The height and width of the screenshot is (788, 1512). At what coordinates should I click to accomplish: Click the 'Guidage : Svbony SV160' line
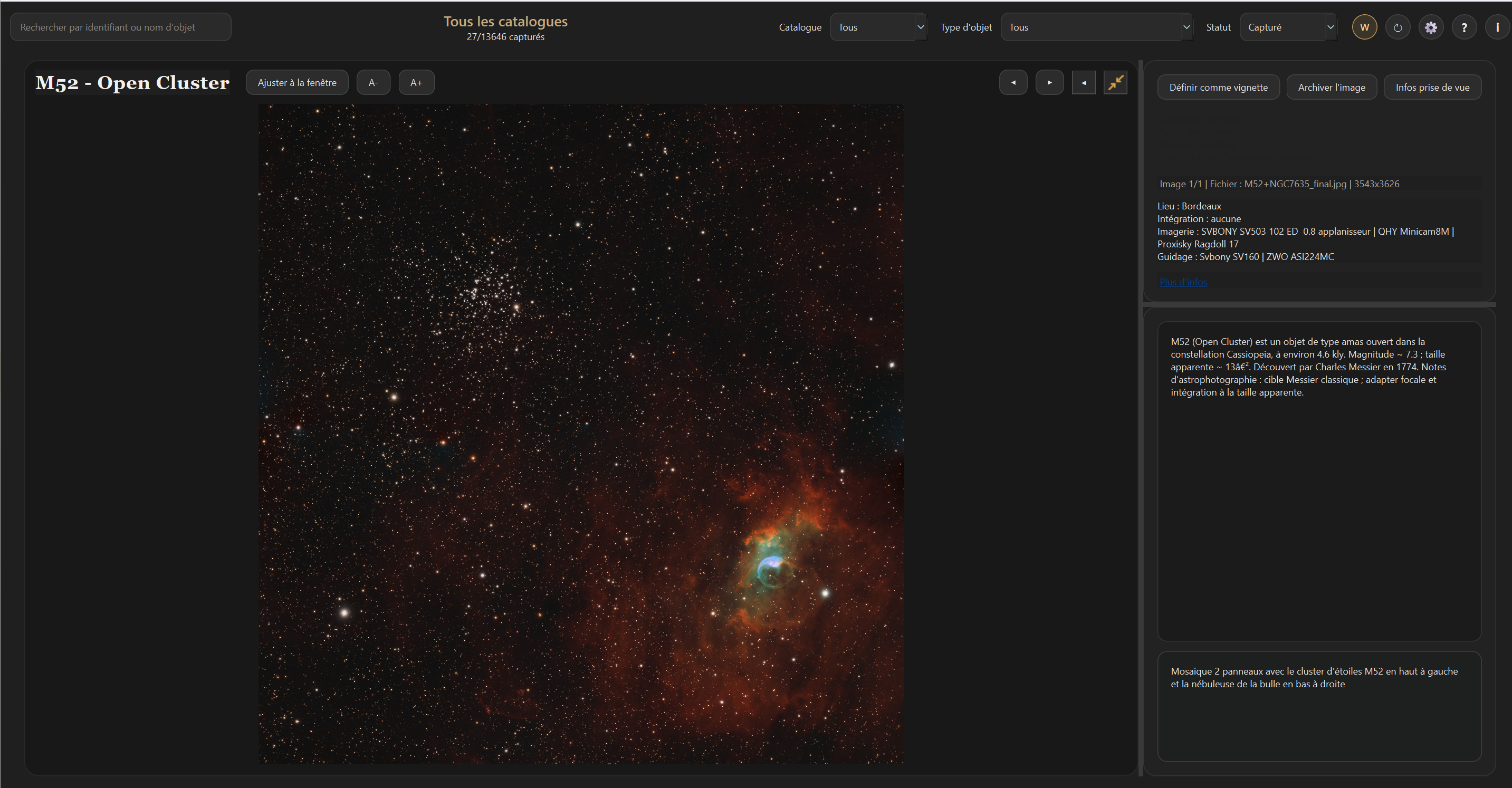(x=1246, y=257)
